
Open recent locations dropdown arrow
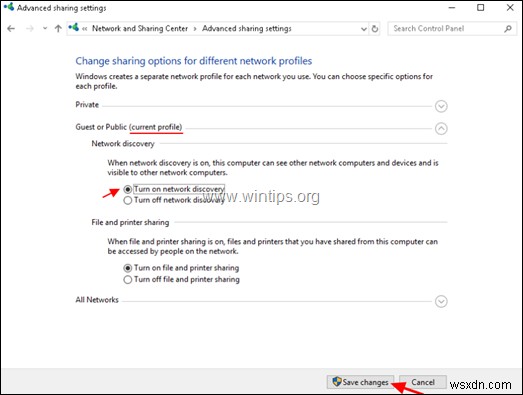coord(45,29)
